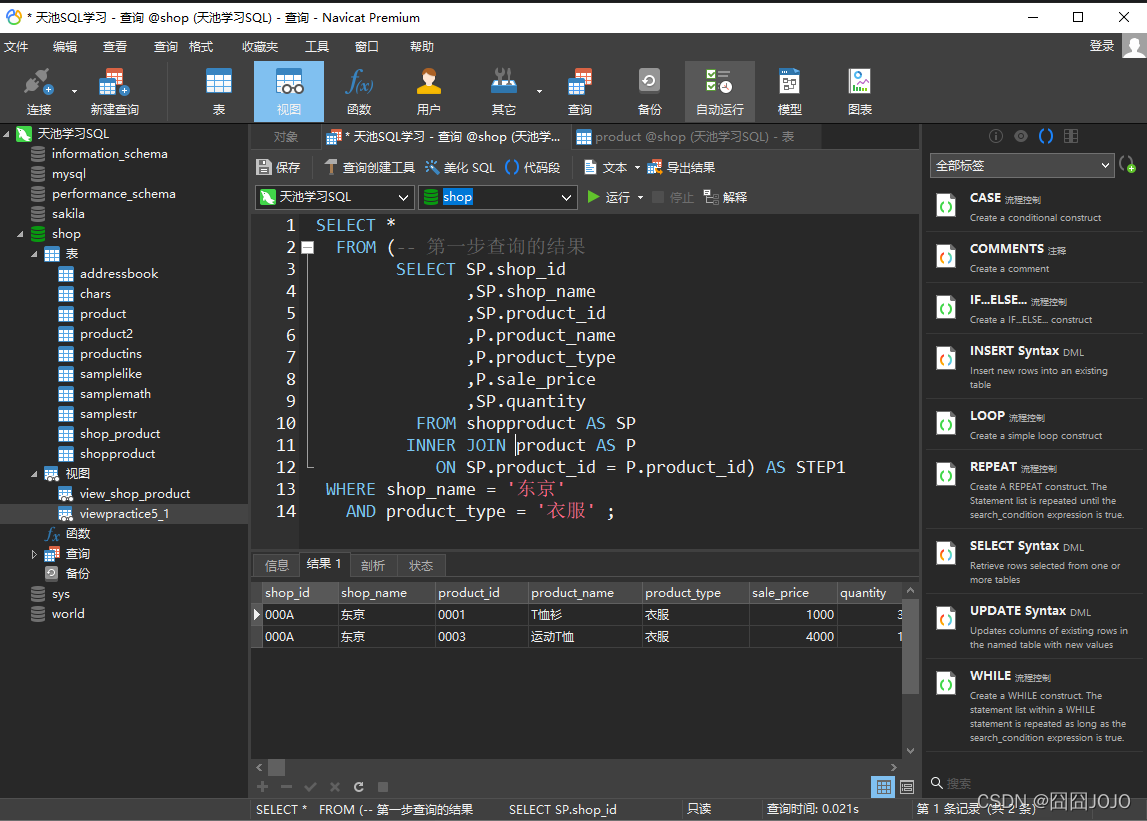
Task: Open the 函数 (Function) objects
Action: click(359, 91)
